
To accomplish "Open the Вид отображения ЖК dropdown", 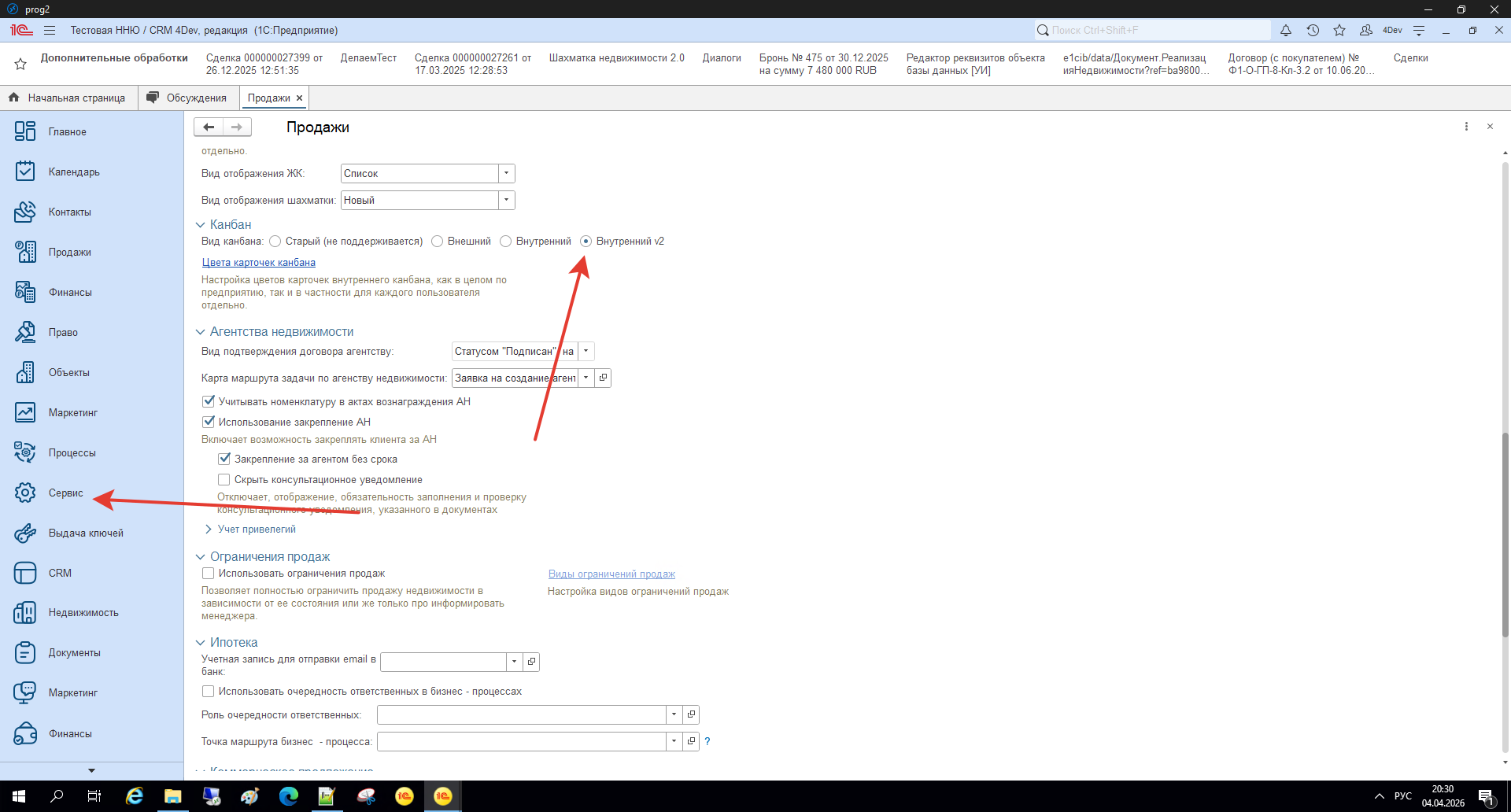I will click(x=506, y=173).
